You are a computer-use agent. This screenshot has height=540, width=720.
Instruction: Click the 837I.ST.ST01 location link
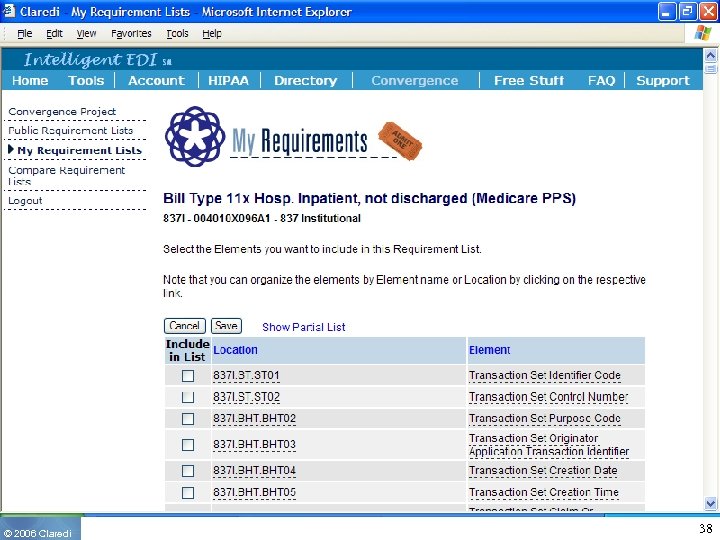(246, 376)
